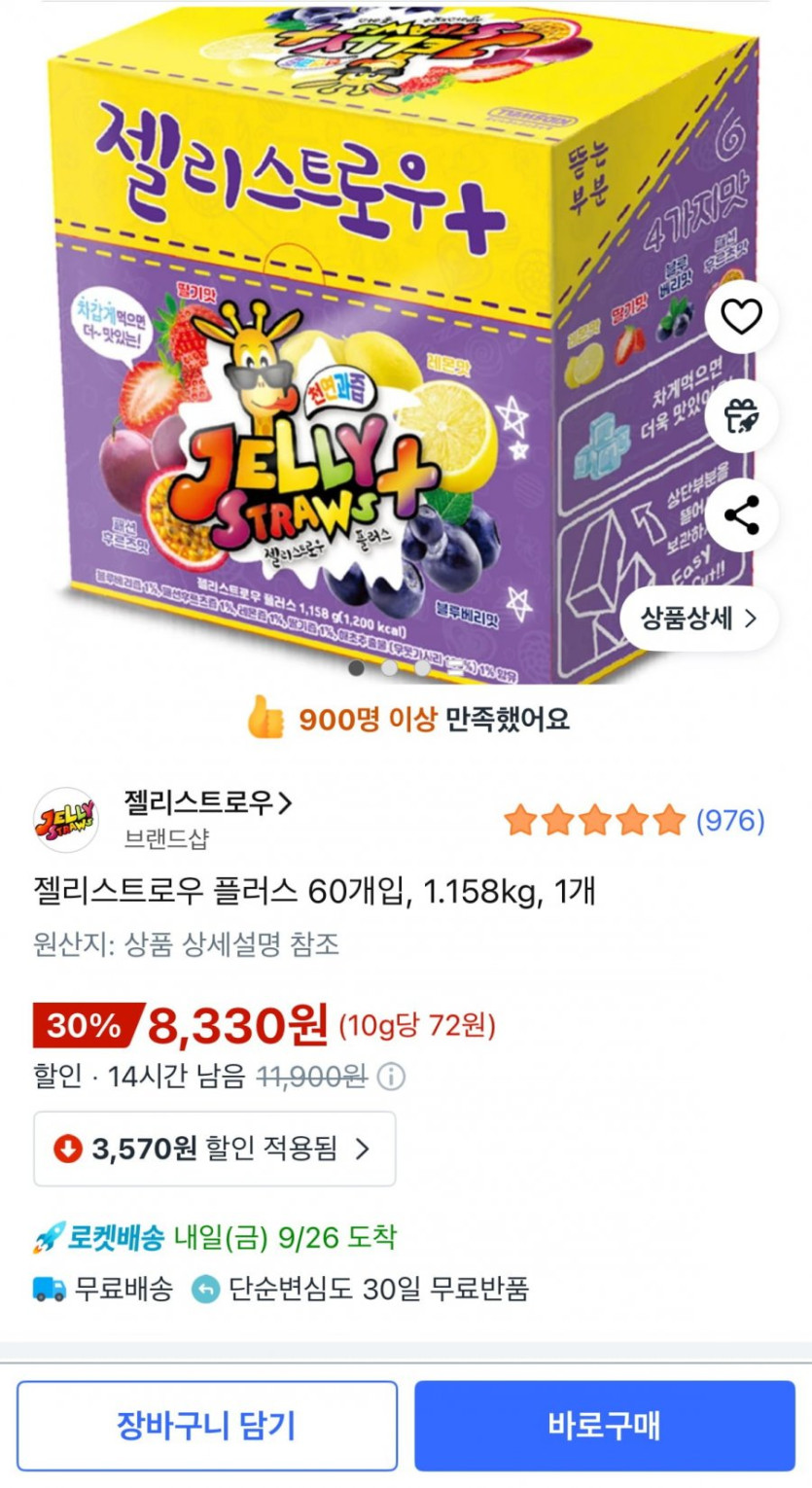Tap the price info circle icon
The image size is (812, 1488).
click(x=391, y=1077)
